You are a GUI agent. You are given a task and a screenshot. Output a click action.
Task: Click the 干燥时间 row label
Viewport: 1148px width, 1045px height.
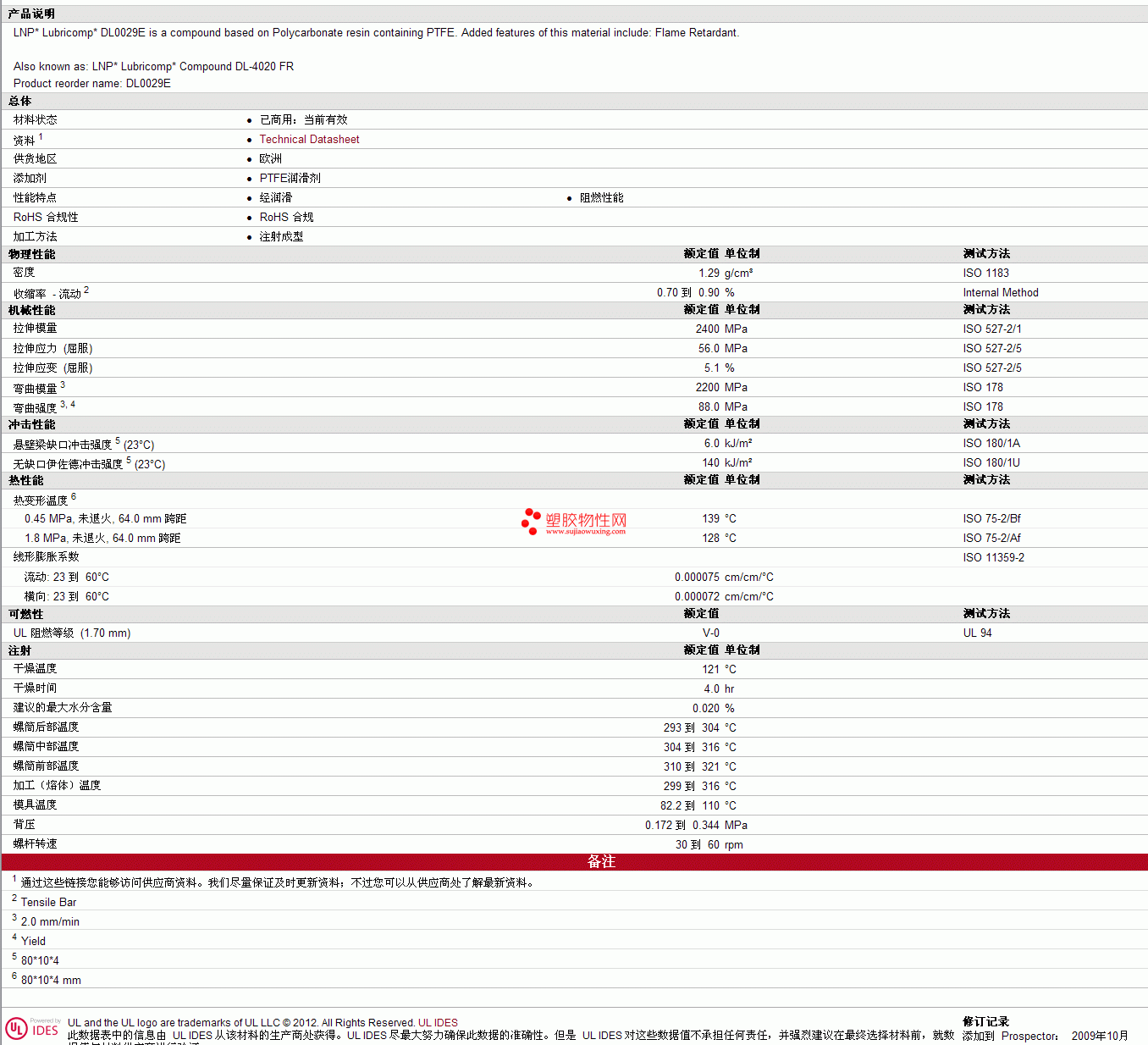(35, 688)
